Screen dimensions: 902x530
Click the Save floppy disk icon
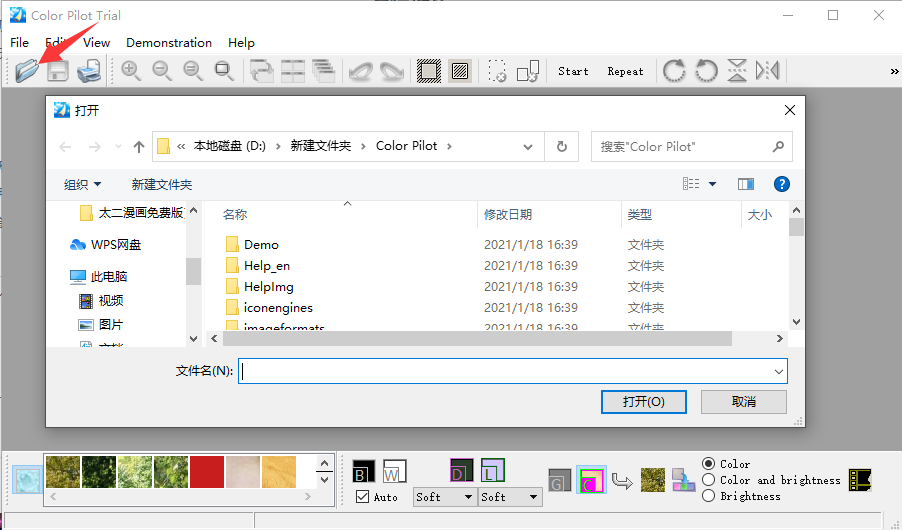tap(58, 71)
